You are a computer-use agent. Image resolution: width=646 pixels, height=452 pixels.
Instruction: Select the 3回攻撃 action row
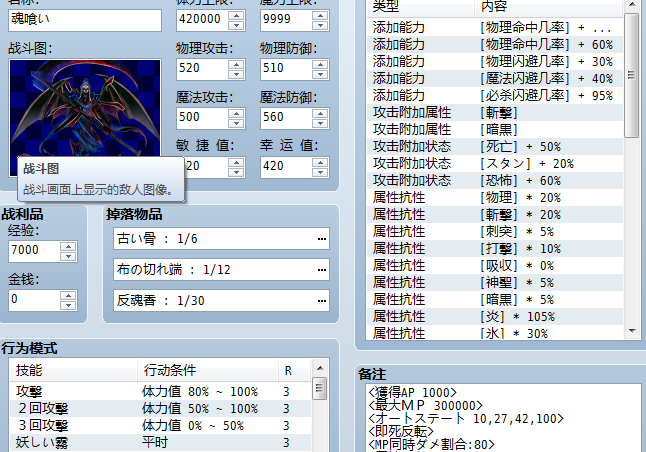click(x=161, y=426)
